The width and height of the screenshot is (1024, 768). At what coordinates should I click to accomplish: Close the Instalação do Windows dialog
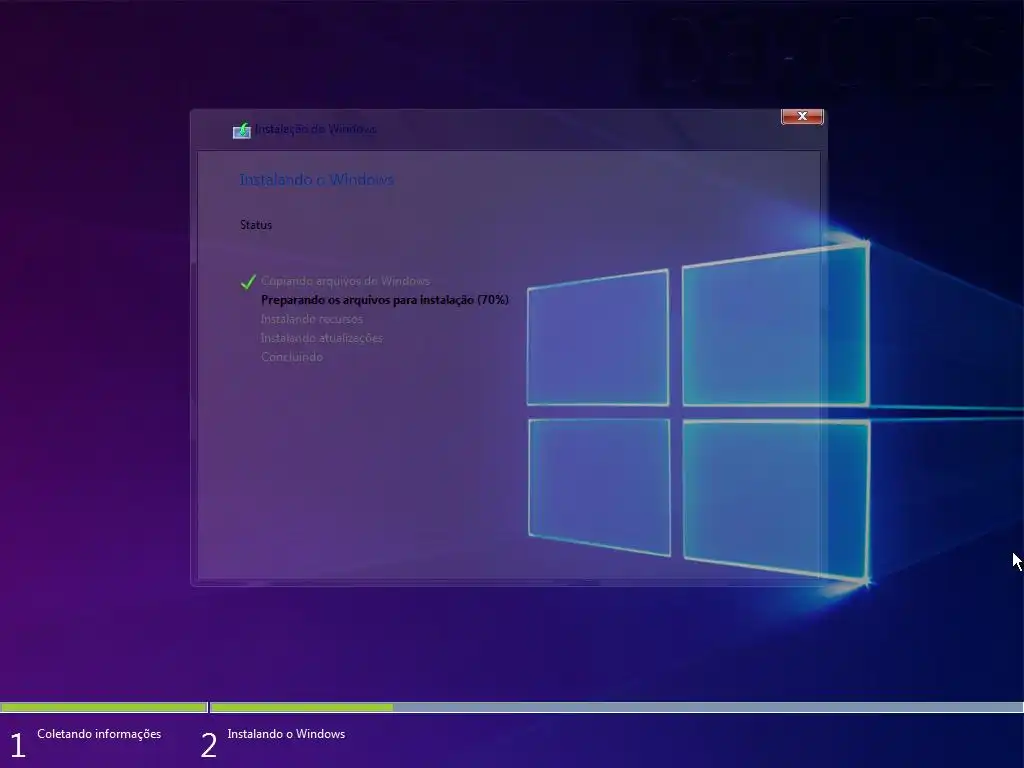(x=802, y=116)
